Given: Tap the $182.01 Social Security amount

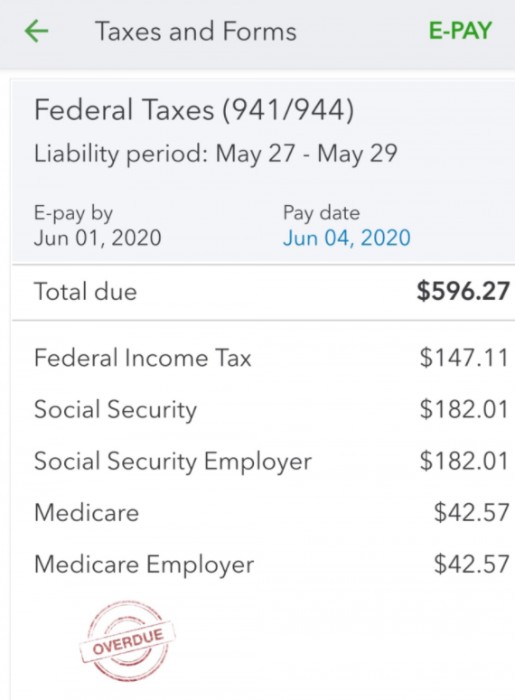Looking at the screenshot, I should pyautogui.click(x=464, y=409).
